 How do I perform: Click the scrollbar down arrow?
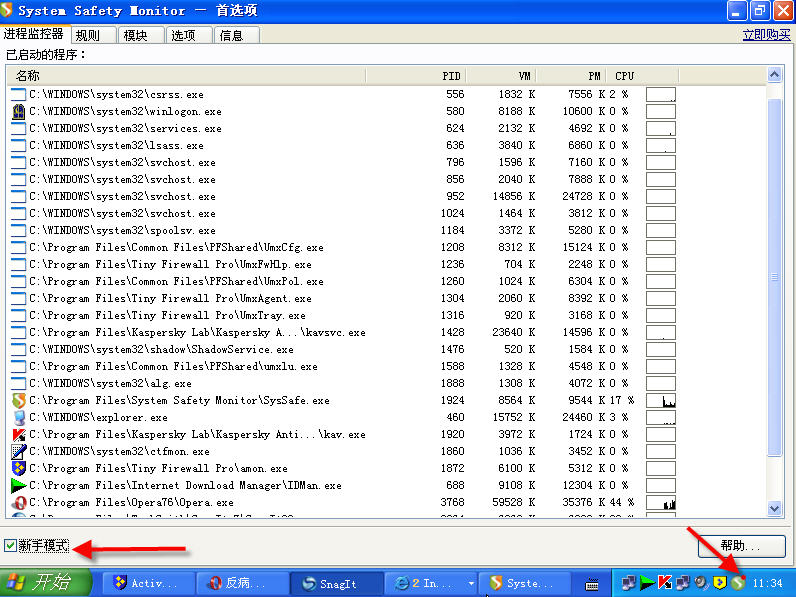[774, 508]
